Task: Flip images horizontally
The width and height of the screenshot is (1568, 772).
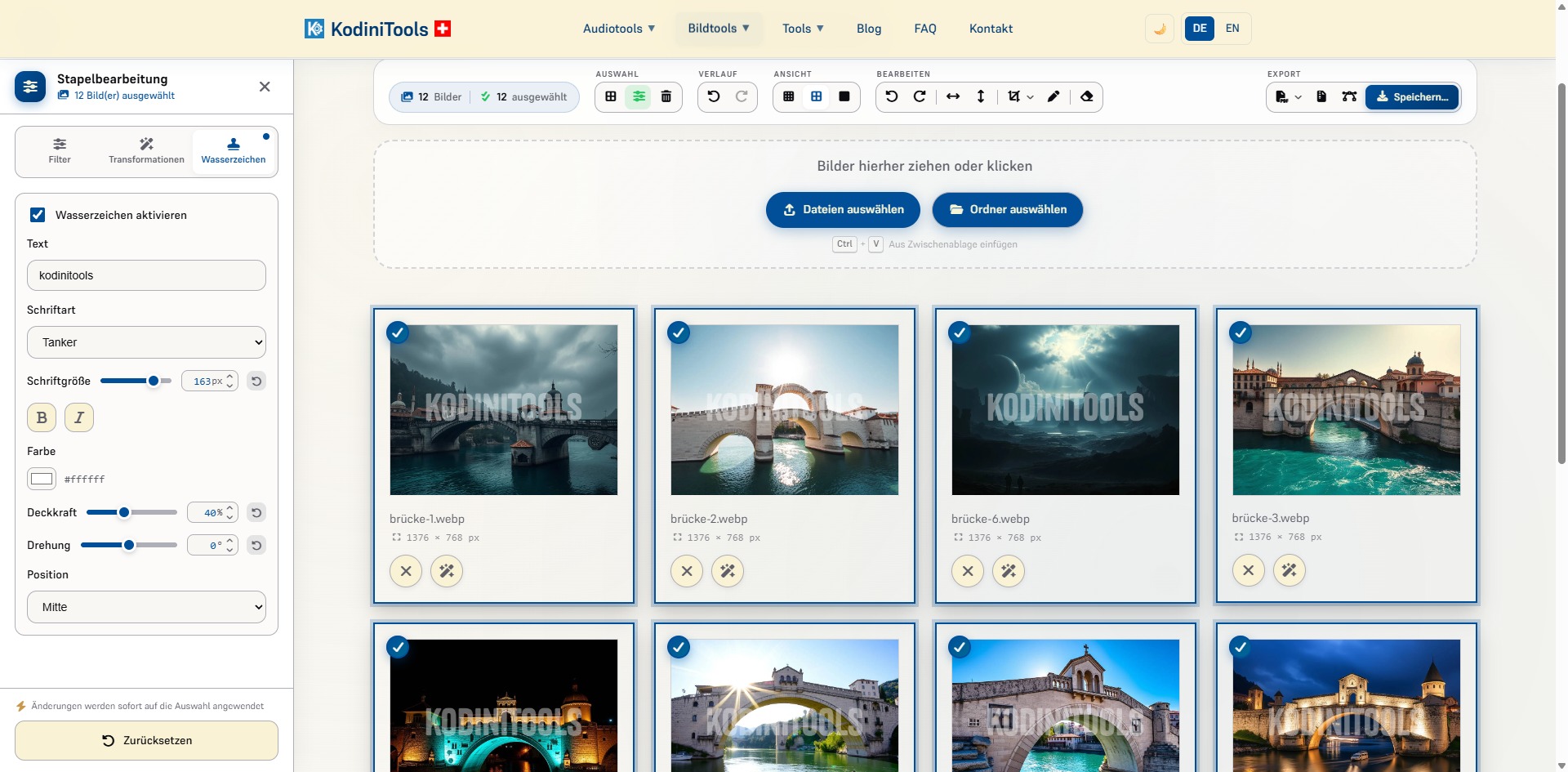Action: [953, 96]
